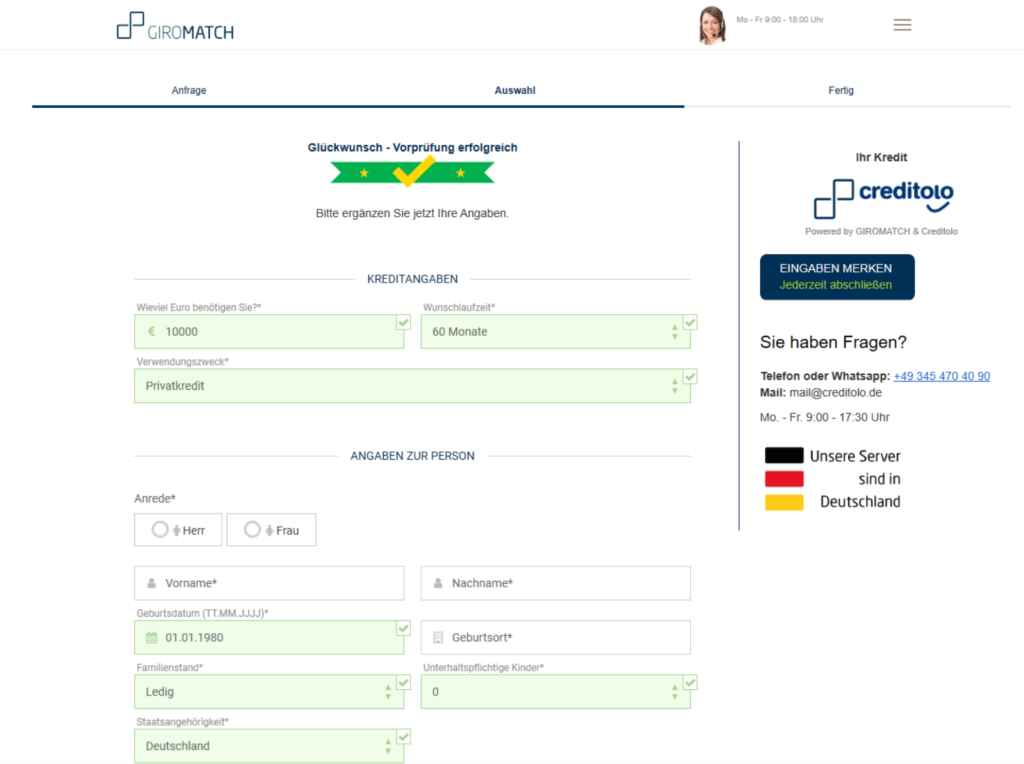Click the creditolo logo

883,199
